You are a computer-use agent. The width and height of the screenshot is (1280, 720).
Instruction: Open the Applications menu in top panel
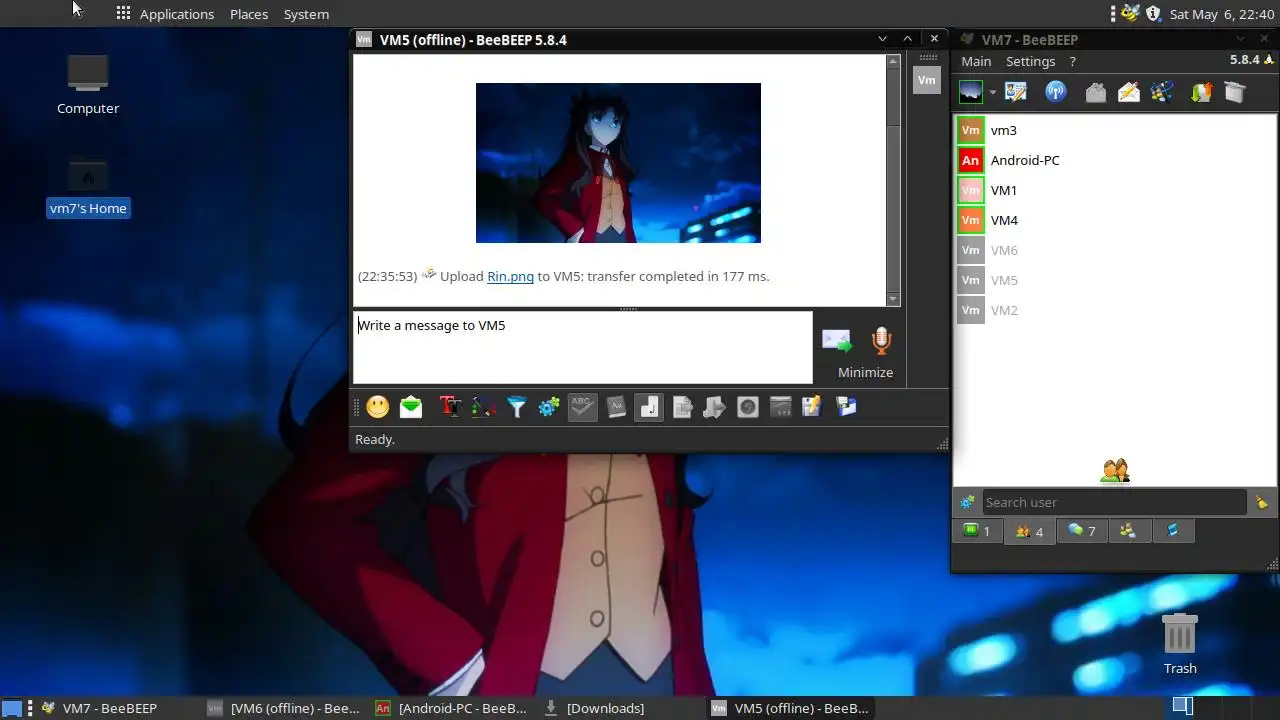176,14
